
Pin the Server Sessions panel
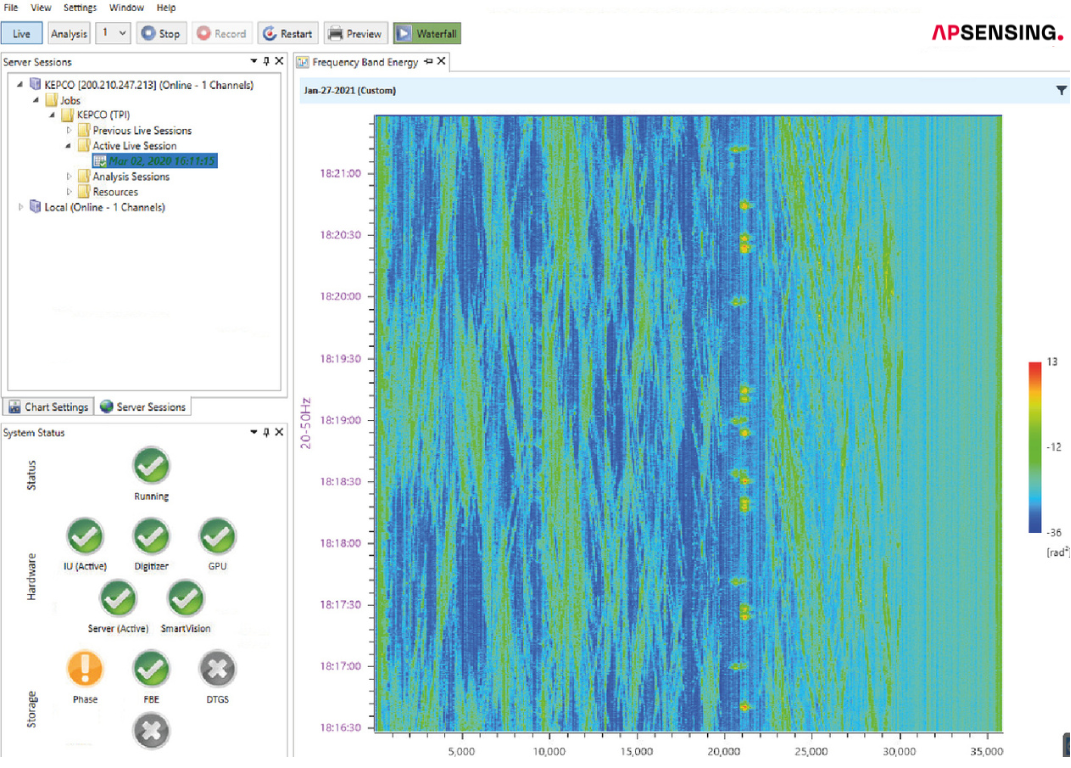click(x=266, y=61)
